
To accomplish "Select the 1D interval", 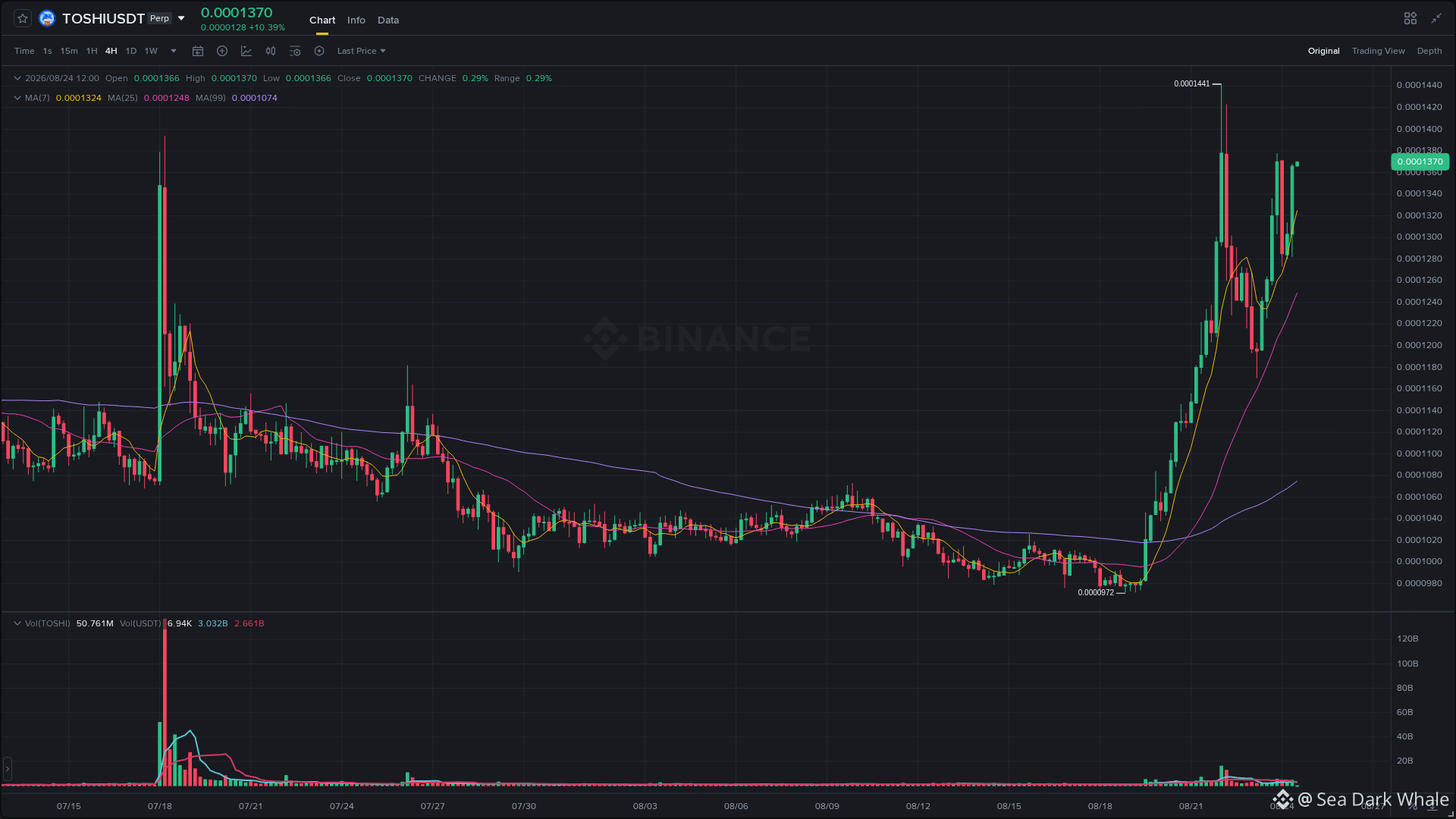I will click(131, 51).
